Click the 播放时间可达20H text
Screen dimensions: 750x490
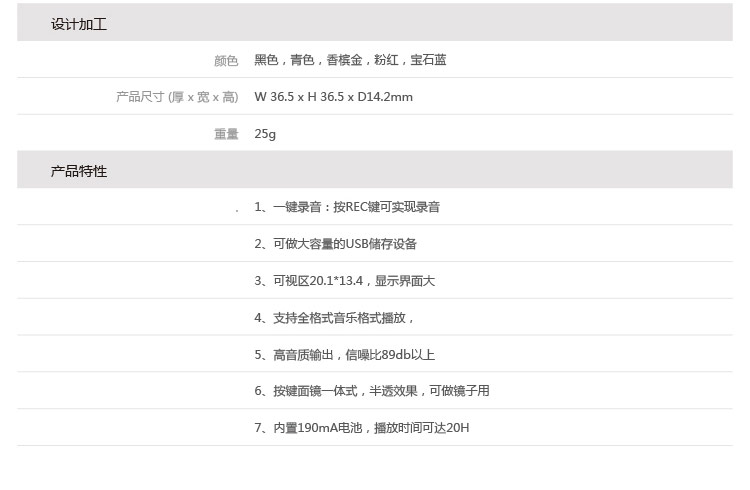pos(421,428)
